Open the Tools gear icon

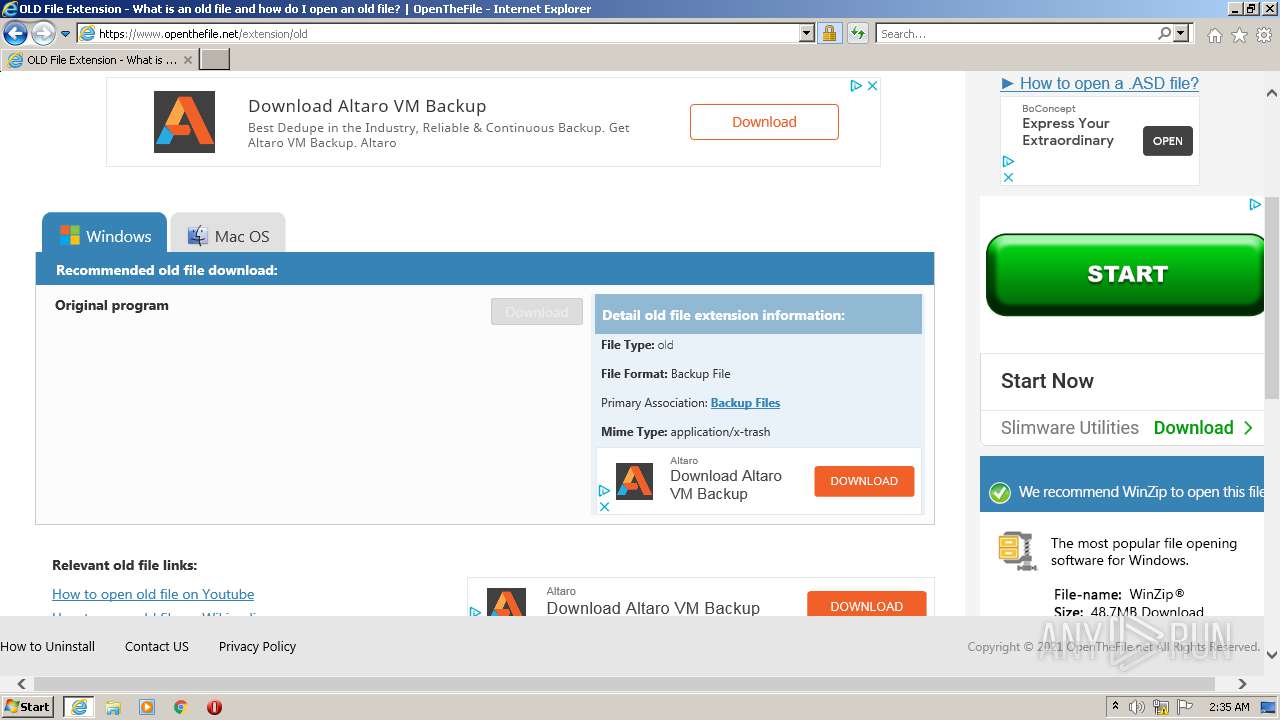tap(1264, 35)
